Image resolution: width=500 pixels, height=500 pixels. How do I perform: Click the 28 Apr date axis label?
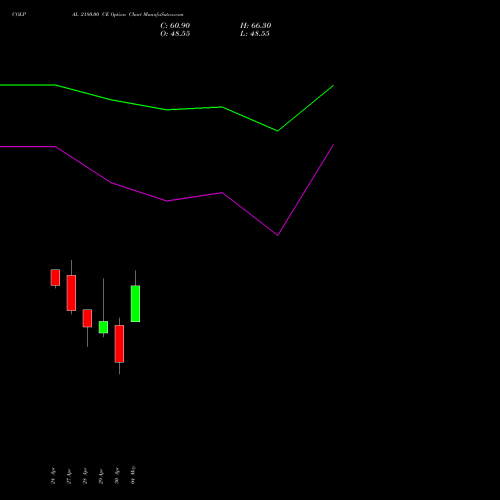(x=85, y=476)
